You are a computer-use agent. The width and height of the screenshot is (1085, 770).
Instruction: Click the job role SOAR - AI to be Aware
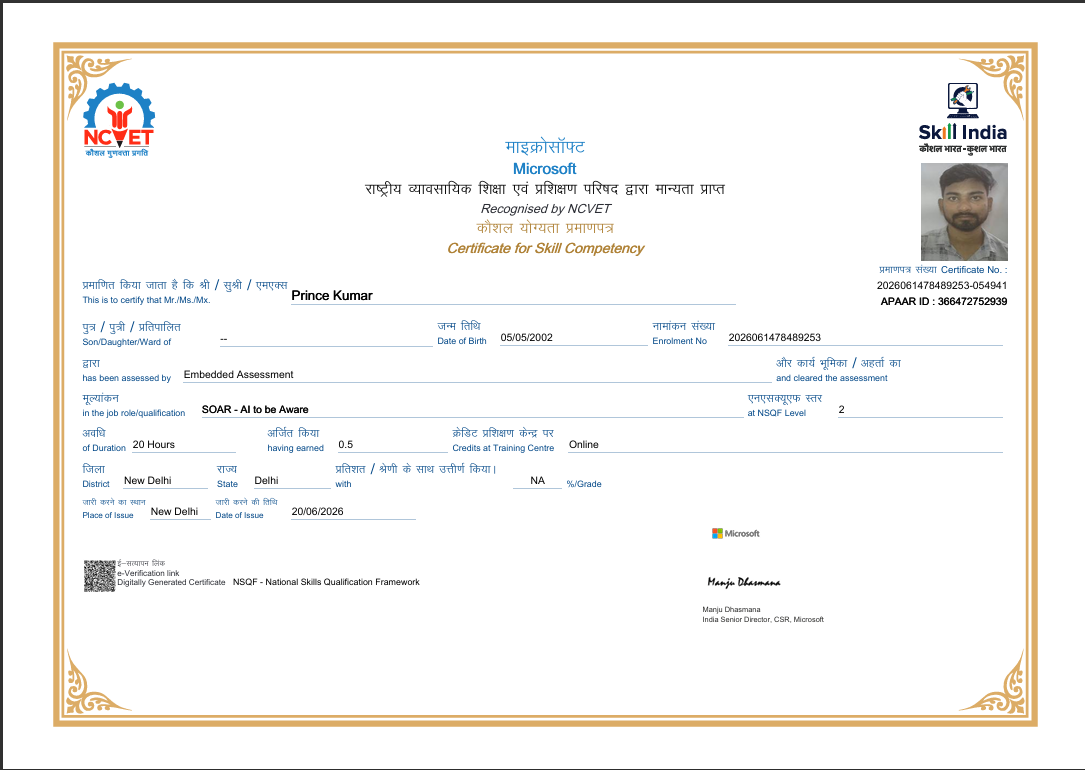pos(255,410)
